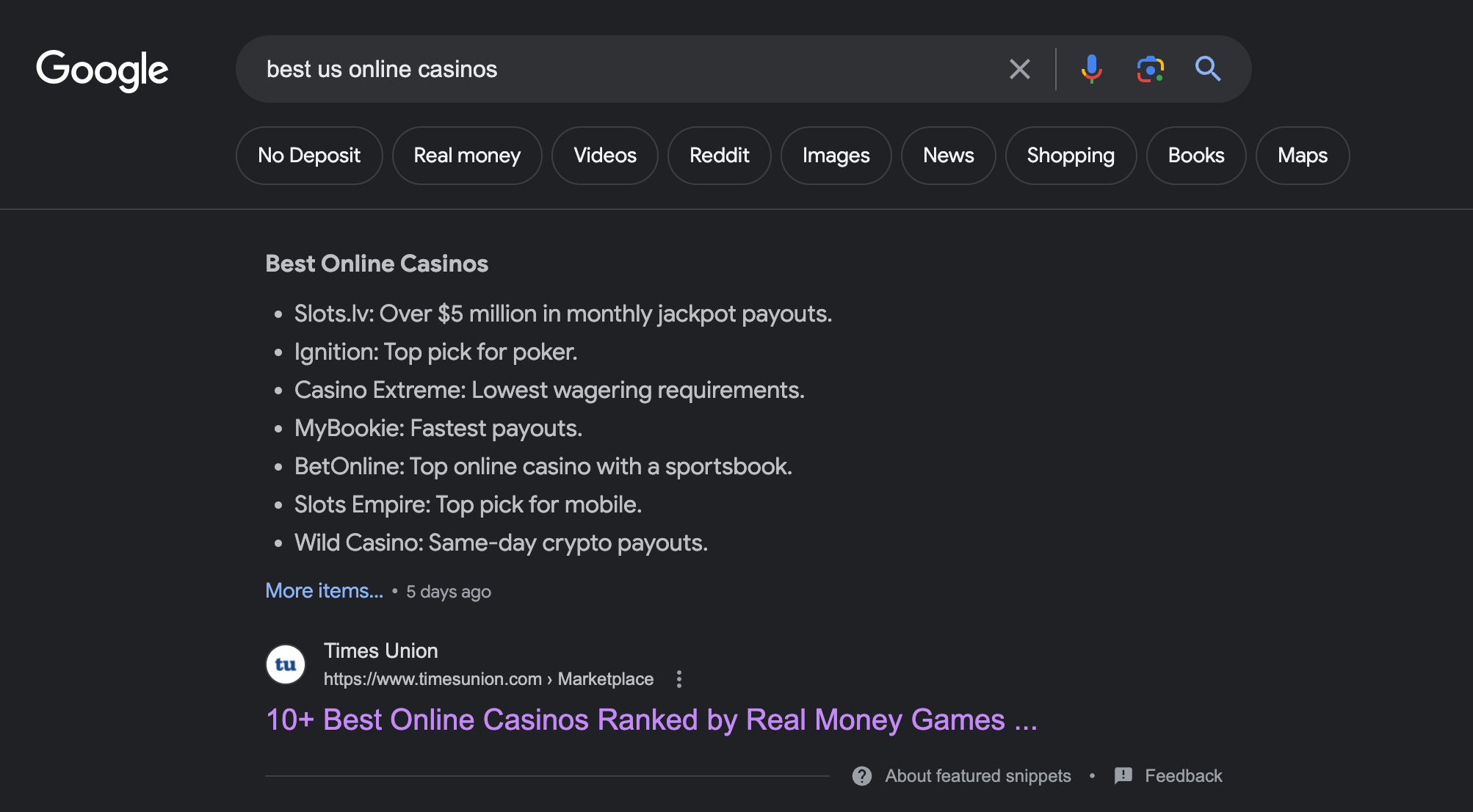Viewport: 1473px width, 812px height.
Task: Select Maps from the filter row
Action: click(x=1302, y=155)
